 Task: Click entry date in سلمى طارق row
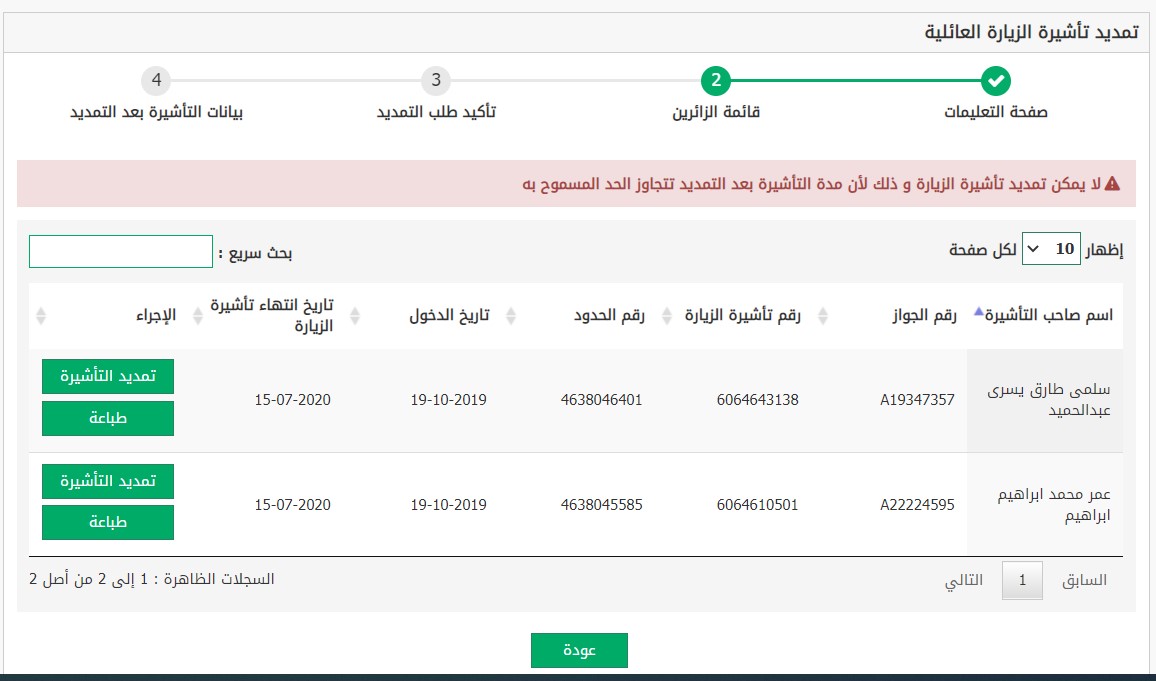click(x=448, y=400)
